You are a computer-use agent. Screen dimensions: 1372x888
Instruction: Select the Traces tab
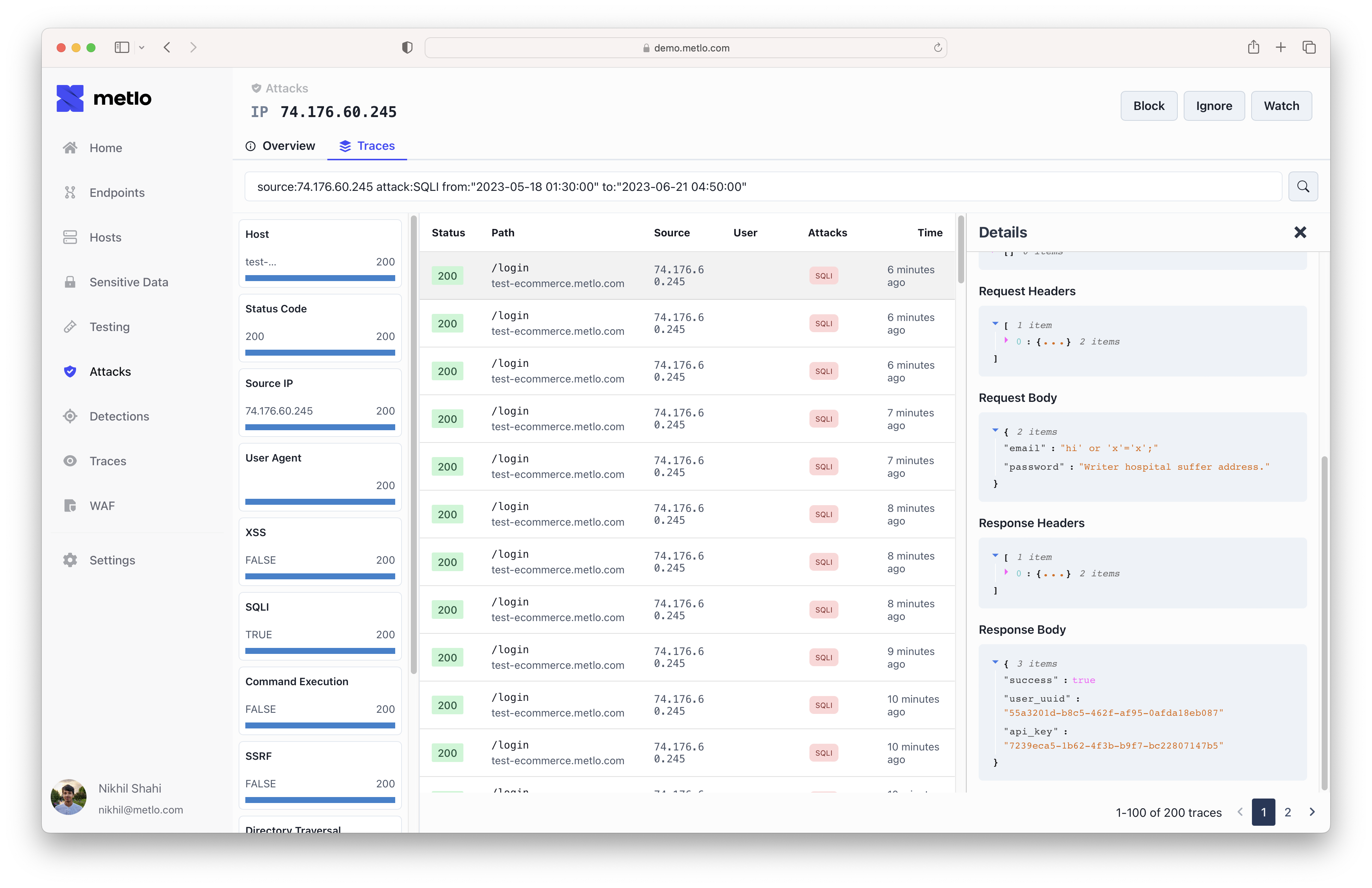click(x=367, y=146)
